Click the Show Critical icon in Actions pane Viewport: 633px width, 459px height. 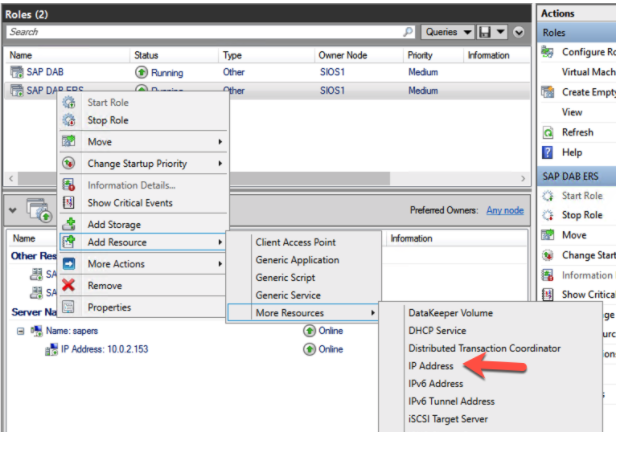[548, 295]
